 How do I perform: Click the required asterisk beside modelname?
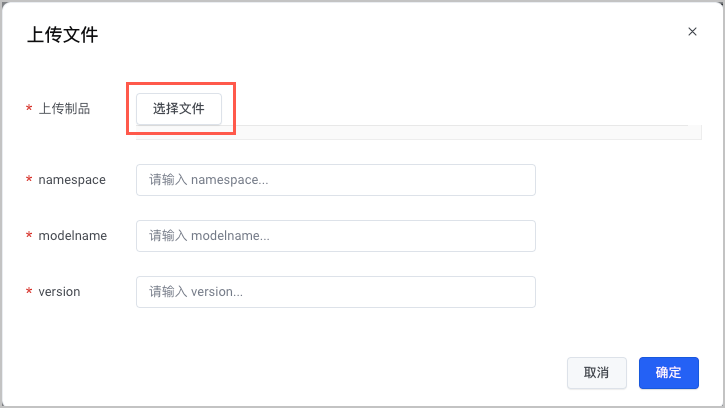point(29,237)
